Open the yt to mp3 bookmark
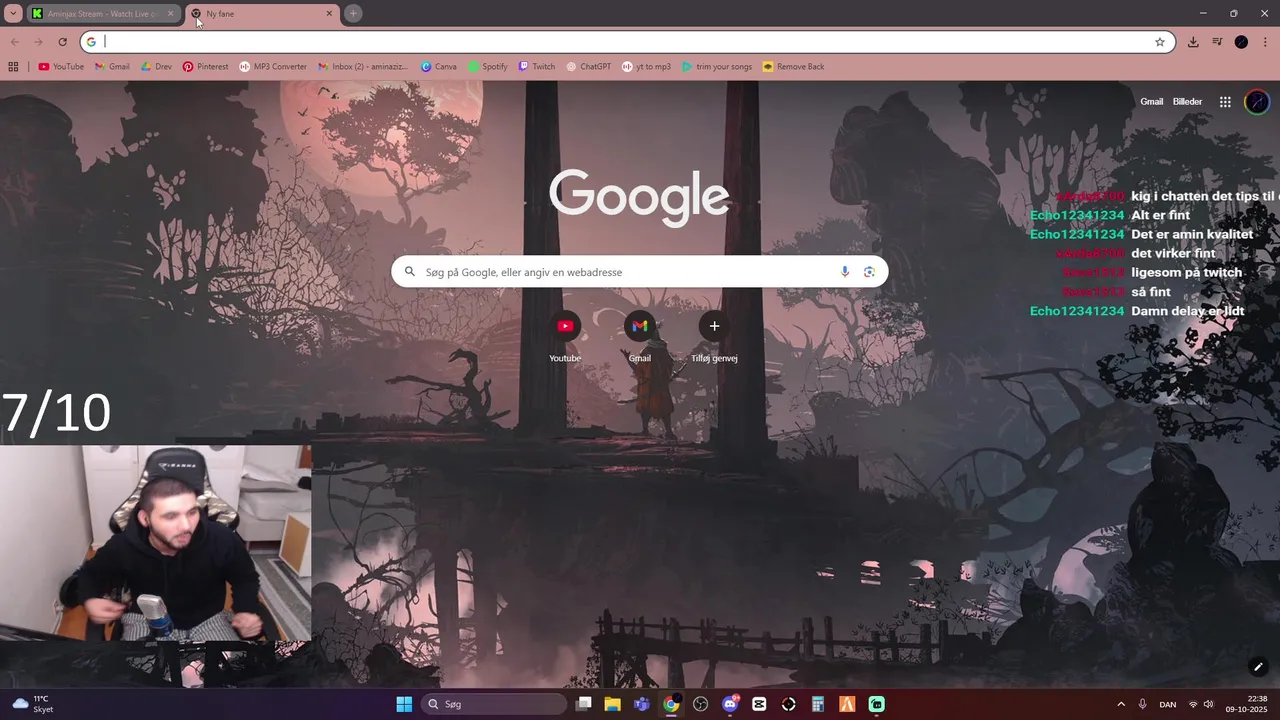This screenshot has width=1280, height=720. (x=646, y=67)
